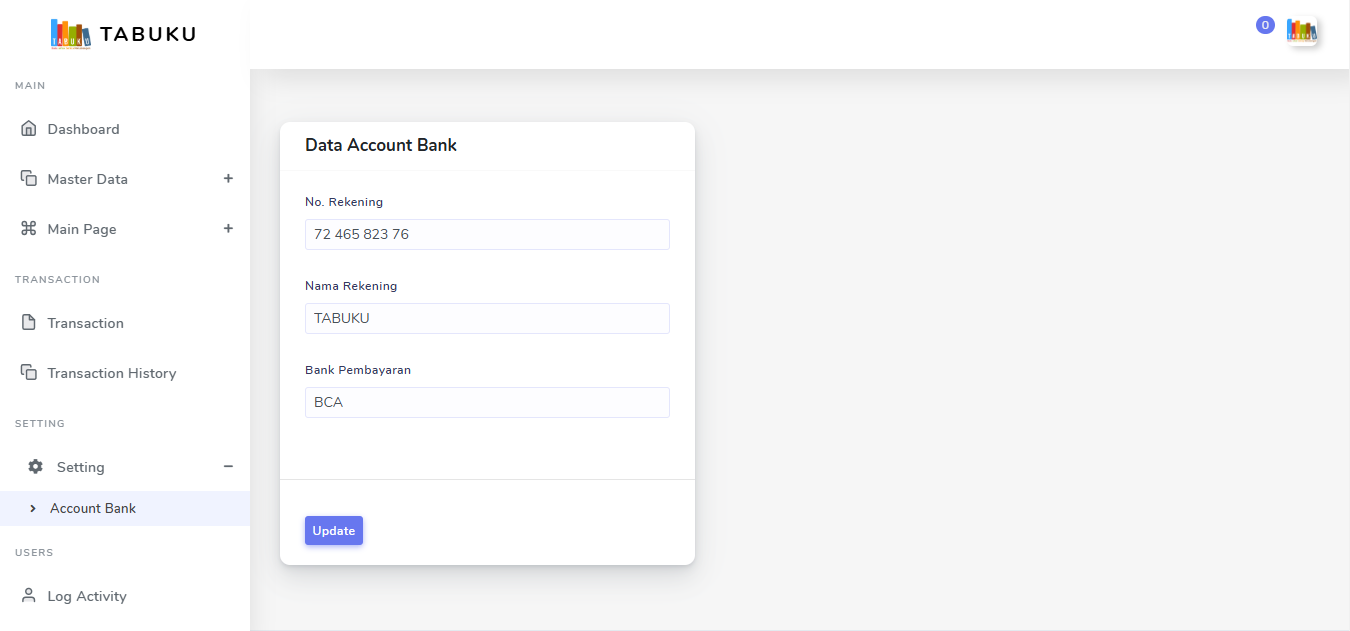Click the notification badge showing 0
The height and width of the screenshot is (631, 1350).
coord(1265,25)
